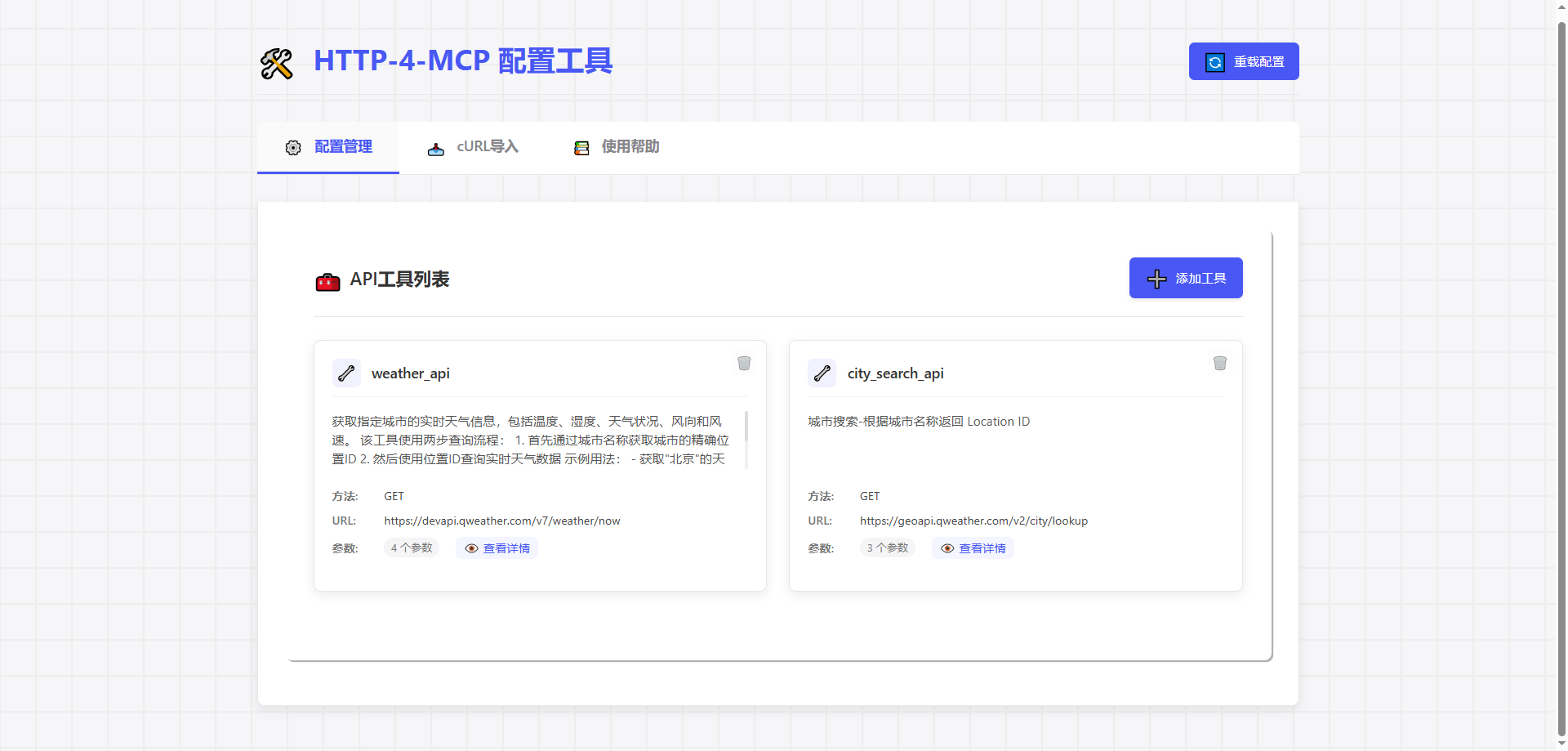The height and width of the screenshot is (751, 1568).
Task: Click the 添加工具 button
Action: [1185, 278]
